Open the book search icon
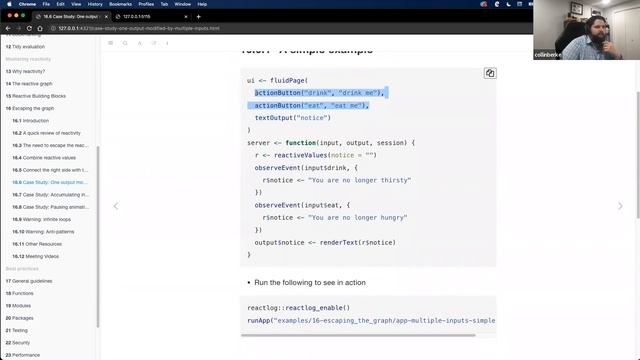The height and width of the screenshot is (360, 640). click(125, 43)
